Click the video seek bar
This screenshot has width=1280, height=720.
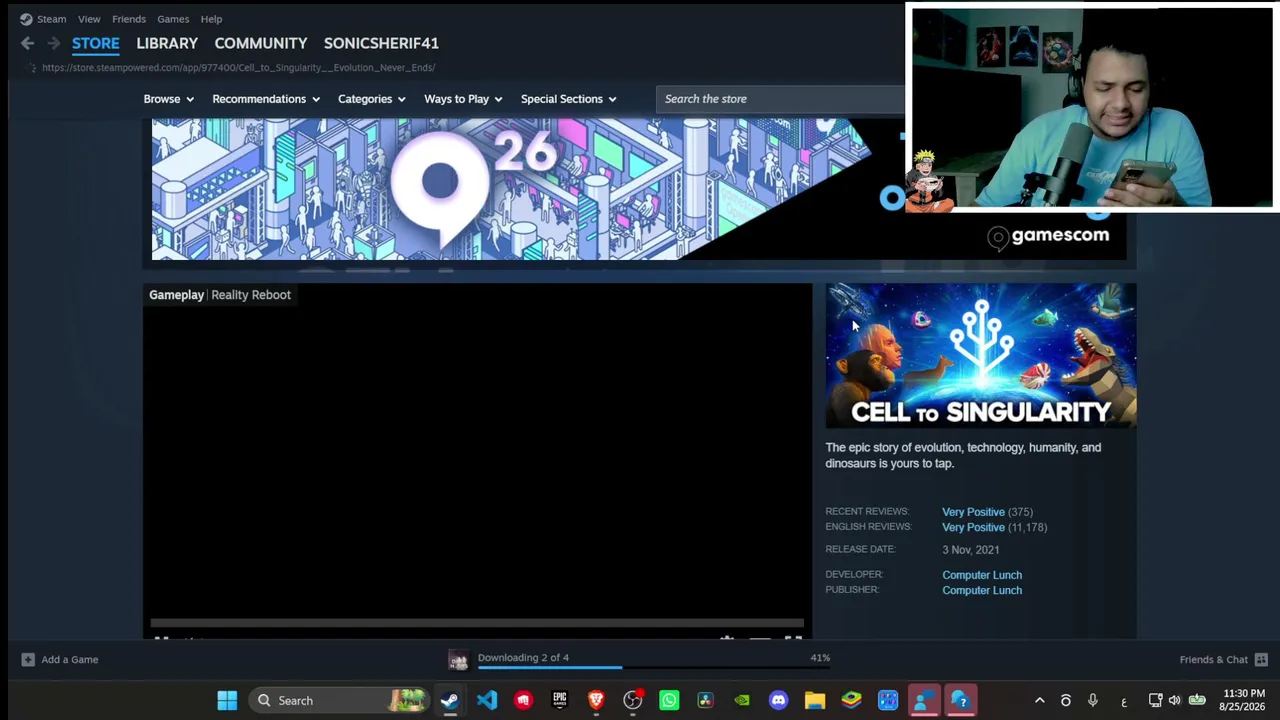[477, 624]
